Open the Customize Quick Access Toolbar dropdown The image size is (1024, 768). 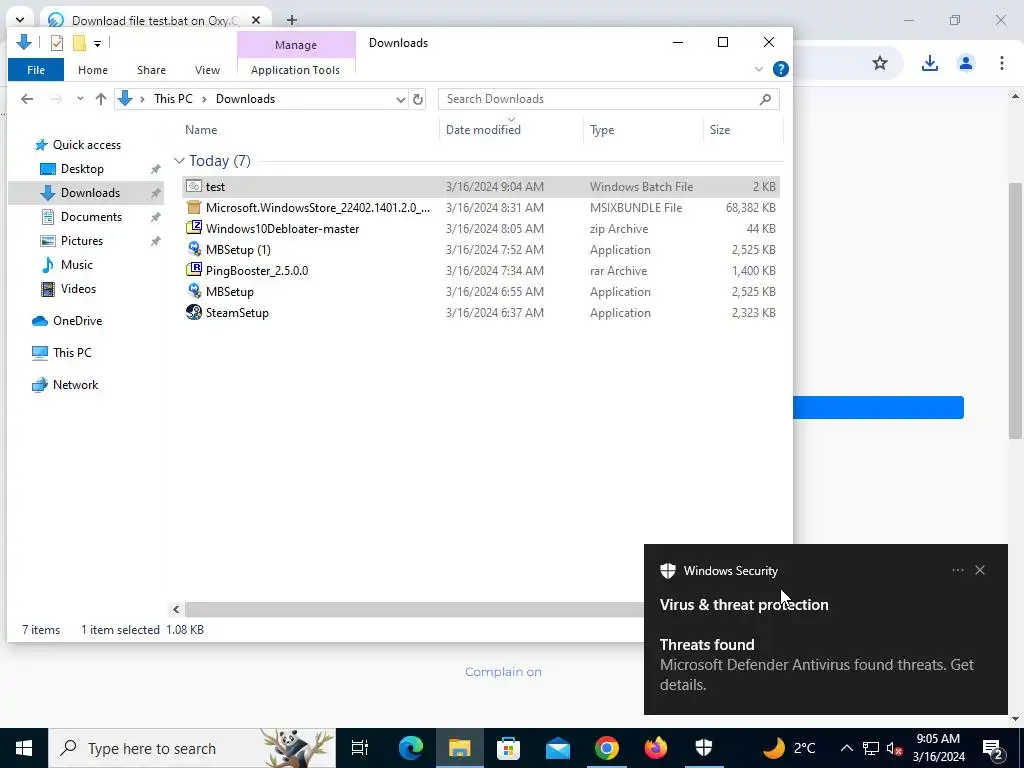(97, 44)
